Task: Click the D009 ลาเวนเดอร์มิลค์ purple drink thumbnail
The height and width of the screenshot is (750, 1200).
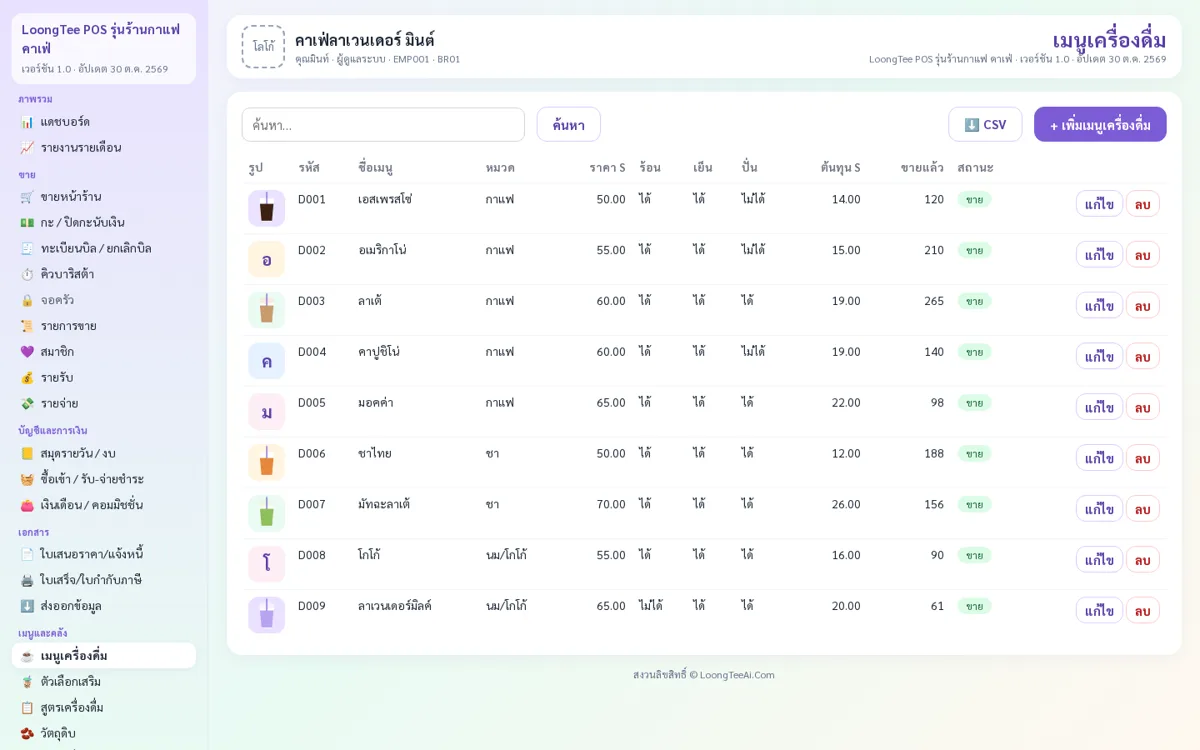Action: pyautogui.click(x=267, y=615)
